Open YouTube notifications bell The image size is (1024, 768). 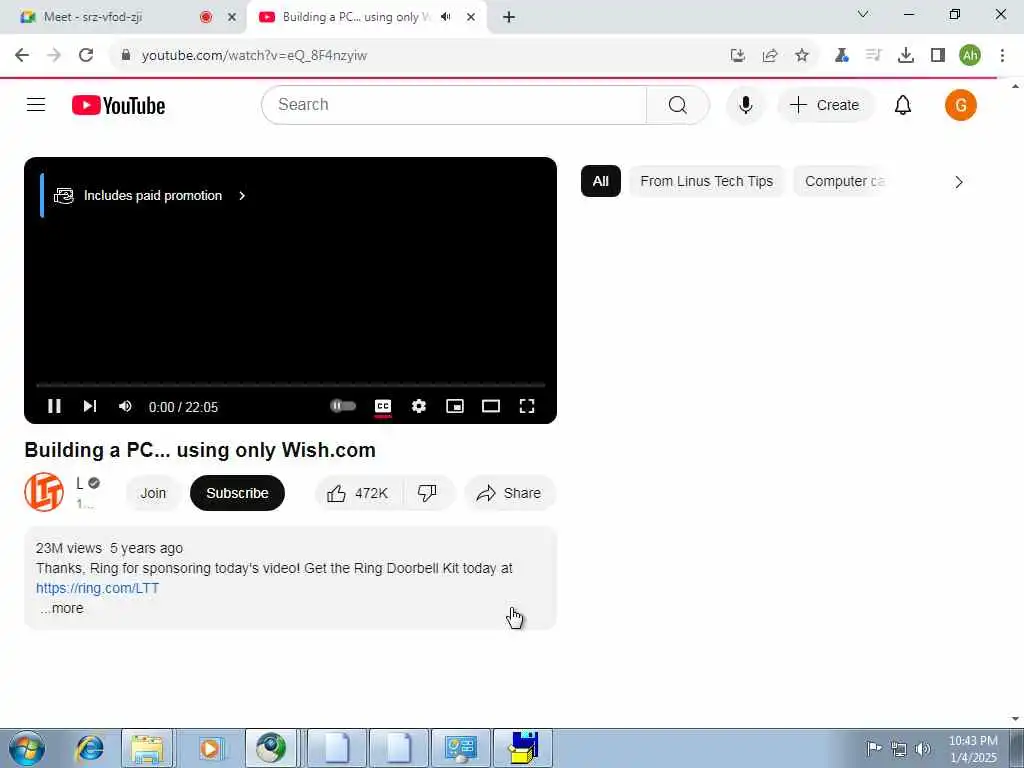[903, 104]
